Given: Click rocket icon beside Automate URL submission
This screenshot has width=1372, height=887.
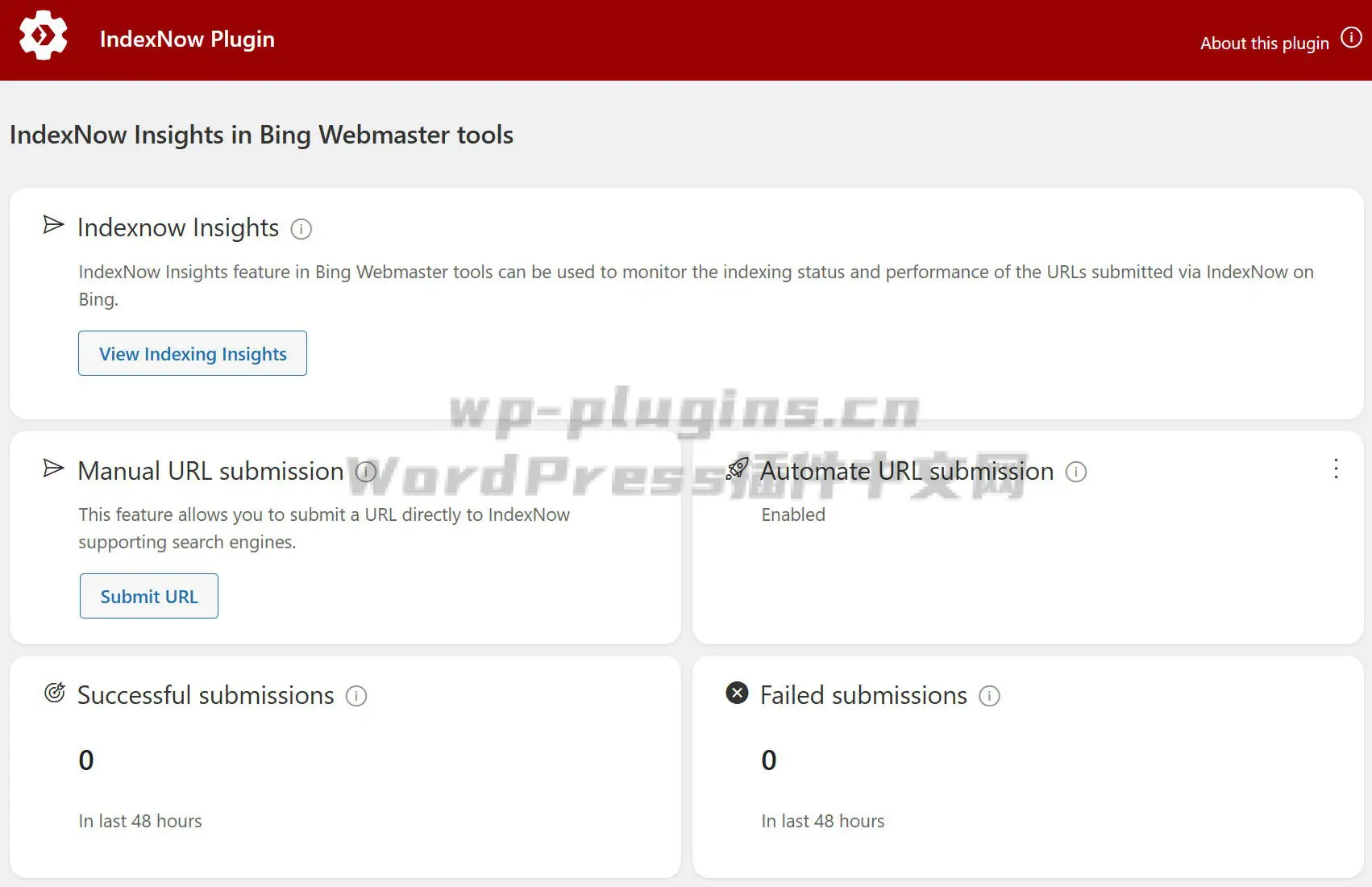Looking at the screenshot, I should coord(737,468).
